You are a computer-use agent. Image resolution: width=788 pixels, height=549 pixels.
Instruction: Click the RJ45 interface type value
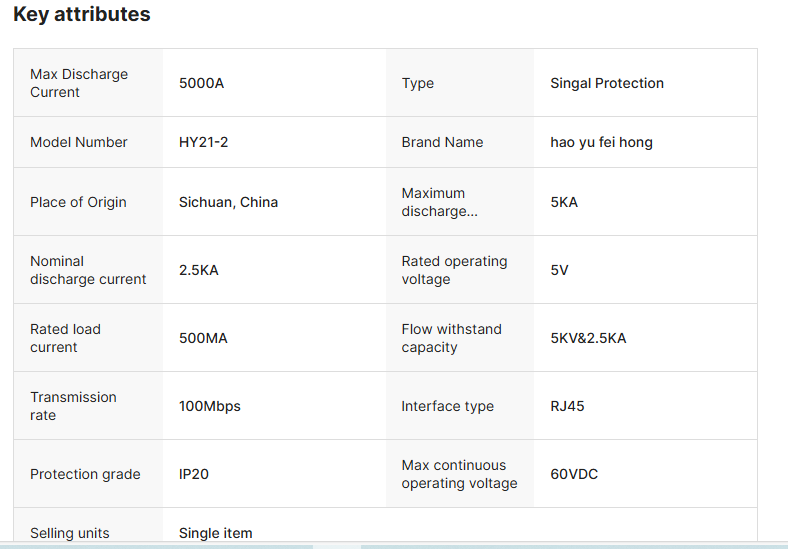[567, 406]
